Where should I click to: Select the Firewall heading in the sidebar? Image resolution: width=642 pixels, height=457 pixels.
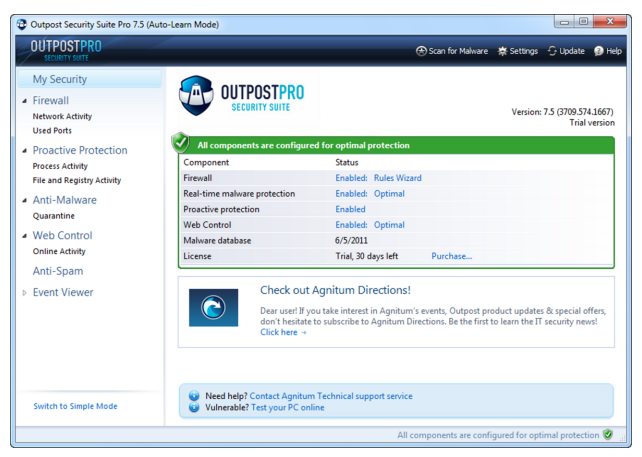click(x=51, y=100)
